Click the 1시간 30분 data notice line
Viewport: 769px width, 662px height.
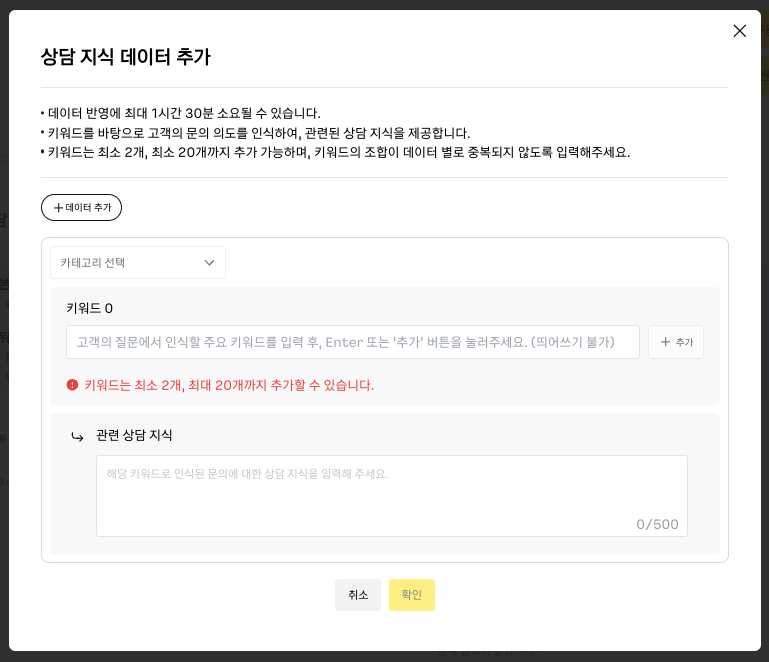(183, 113)
